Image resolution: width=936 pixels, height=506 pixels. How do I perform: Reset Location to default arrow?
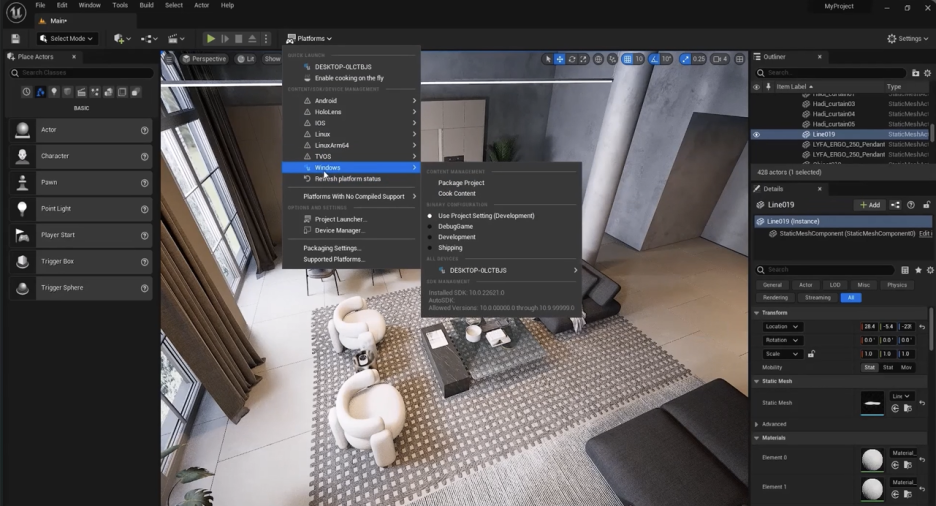point(922,327)
